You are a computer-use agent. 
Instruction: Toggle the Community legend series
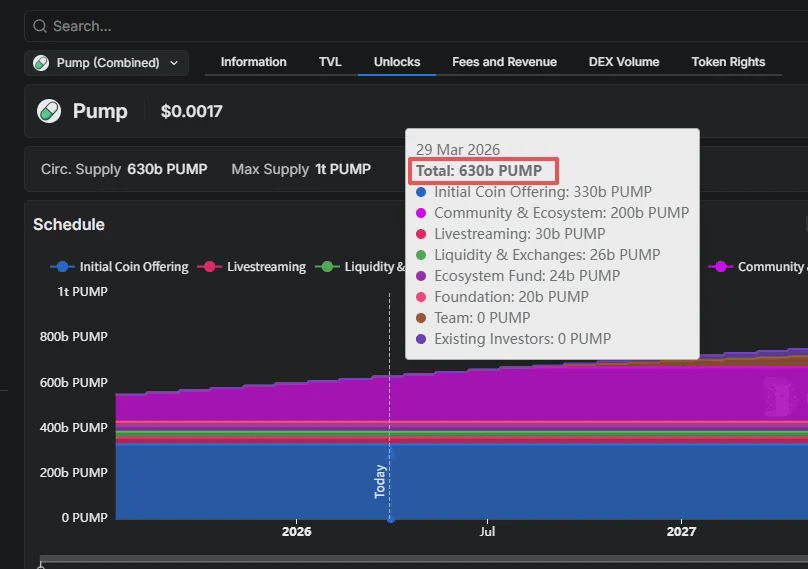point(758,266)
